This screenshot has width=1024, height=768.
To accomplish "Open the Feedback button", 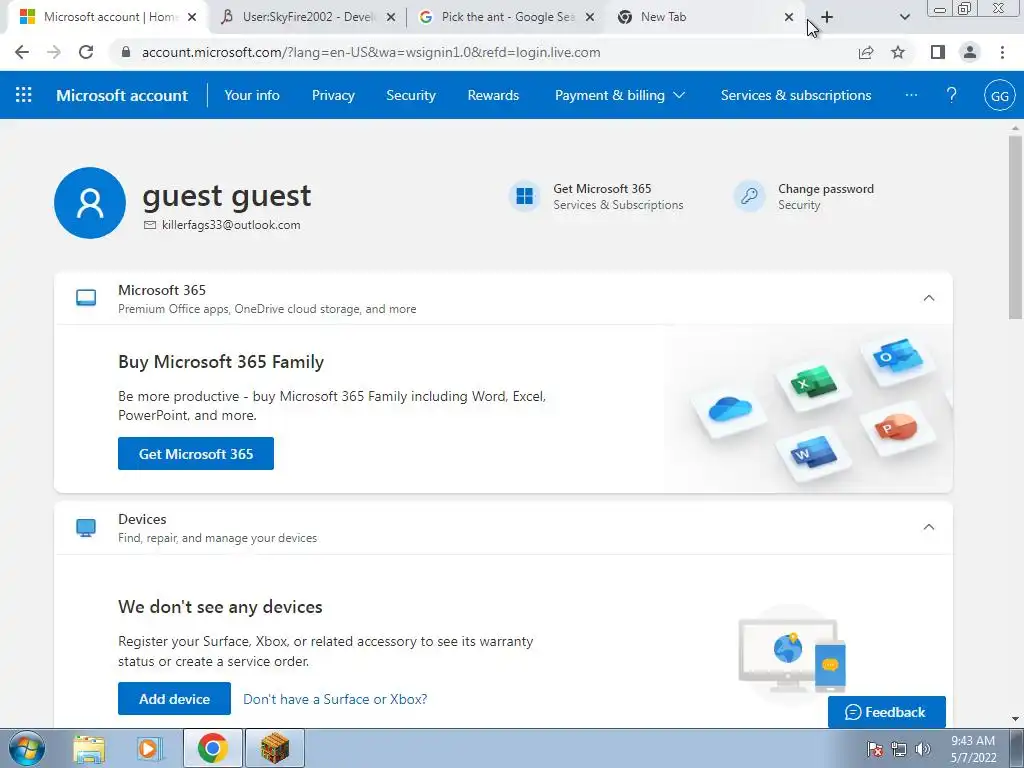I will [x=886, y=712].
